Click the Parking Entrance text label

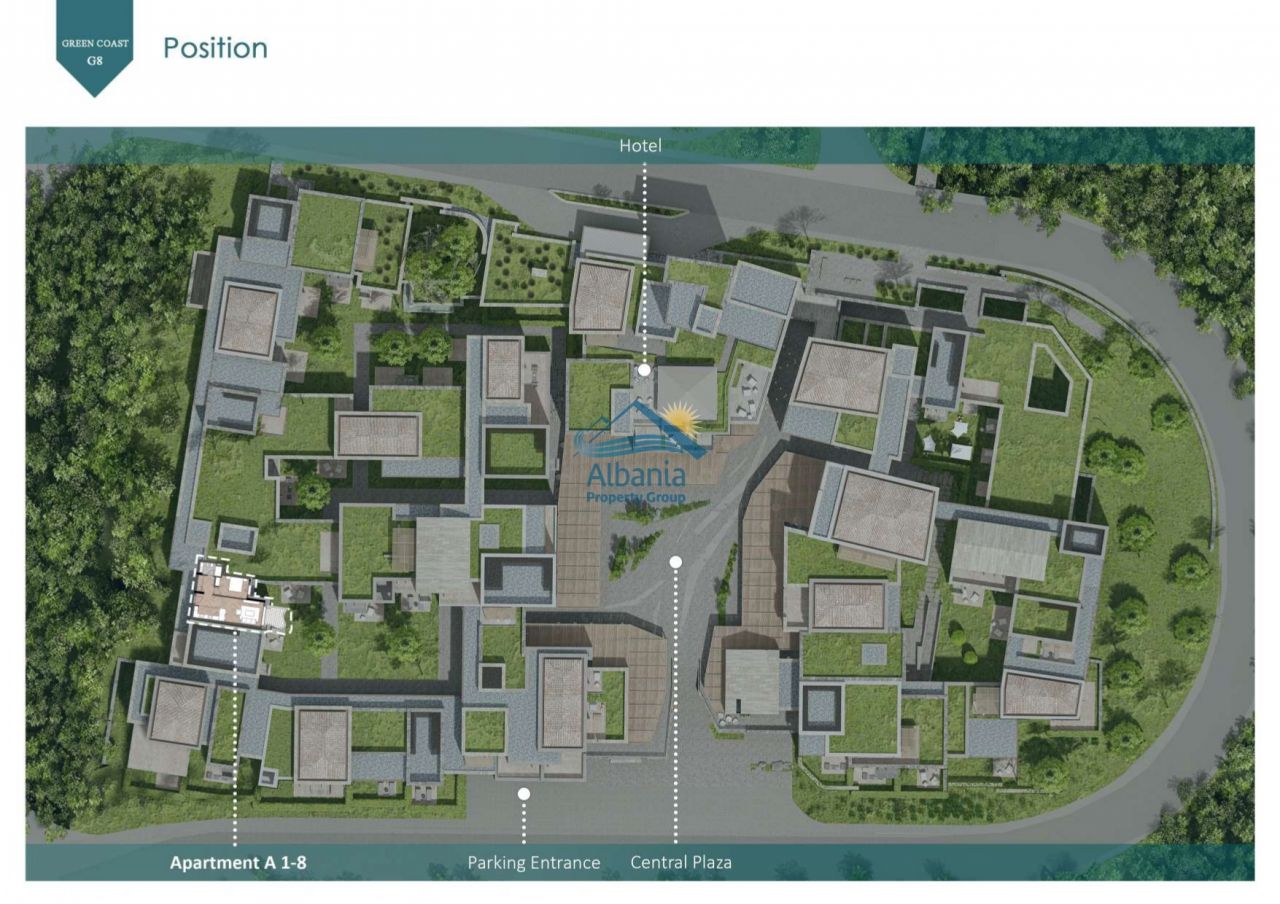tap(534, 862)
